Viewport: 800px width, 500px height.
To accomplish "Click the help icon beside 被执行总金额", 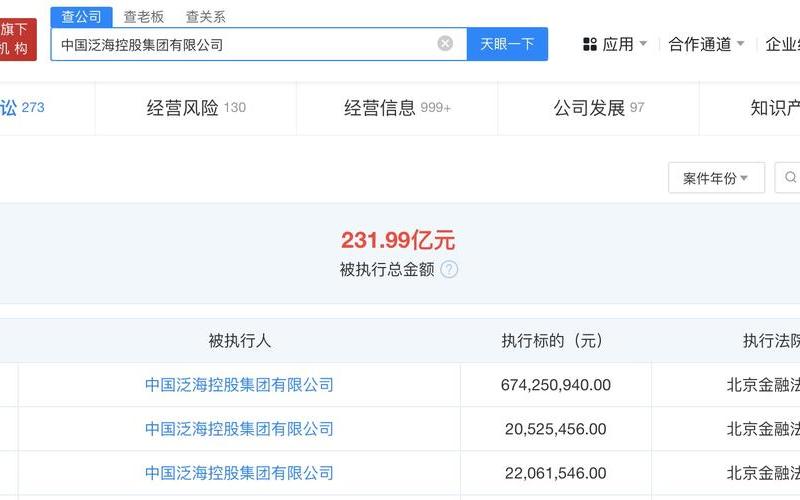I will tap(449, 269).
